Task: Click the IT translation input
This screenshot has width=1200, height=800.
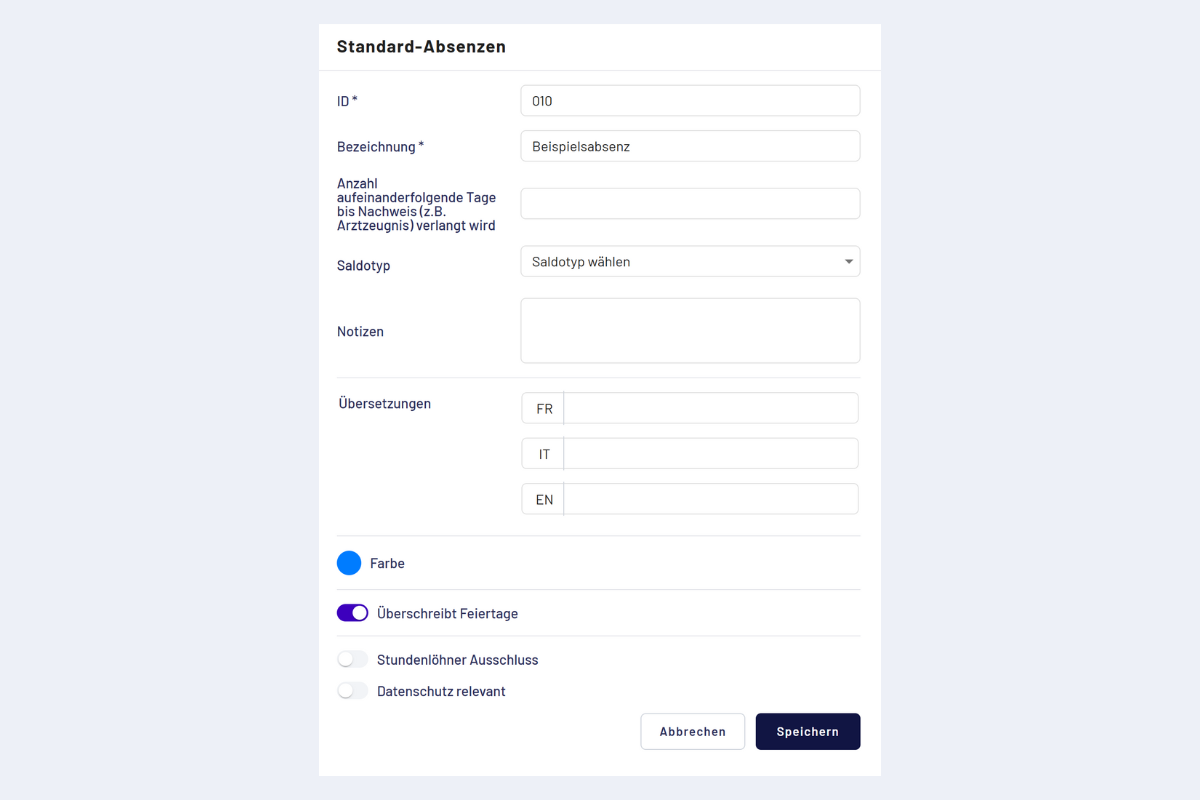Action: 710,454
